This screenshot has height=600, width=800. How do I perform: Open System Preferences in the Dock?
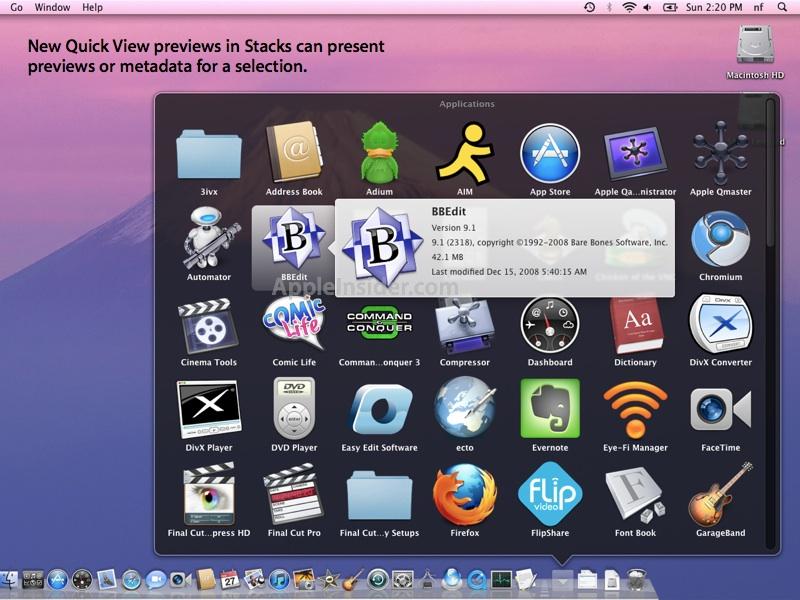coord(403,580)
